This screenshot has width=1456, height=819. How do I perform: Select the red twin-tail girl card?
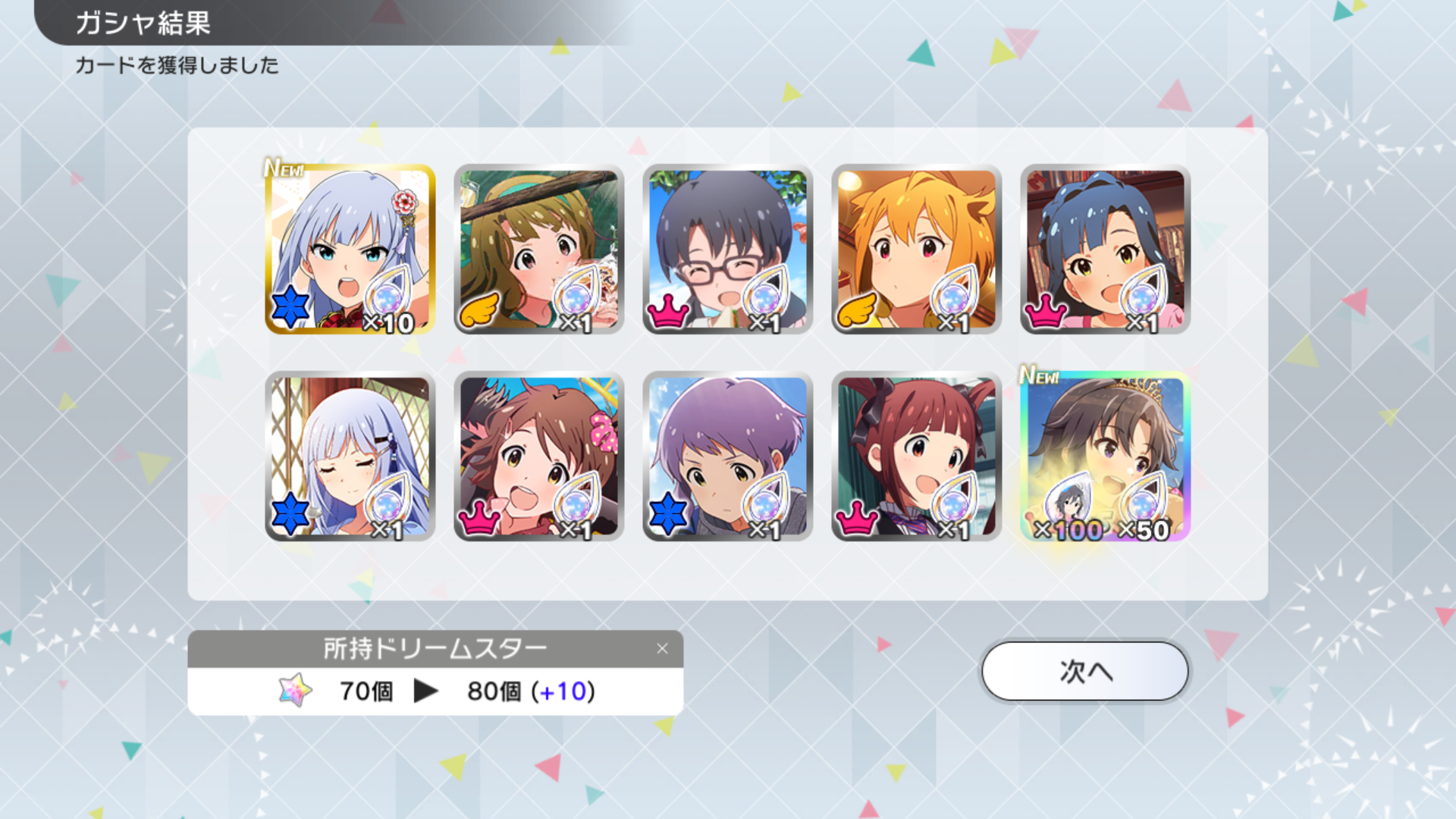[x=916, y=456]
